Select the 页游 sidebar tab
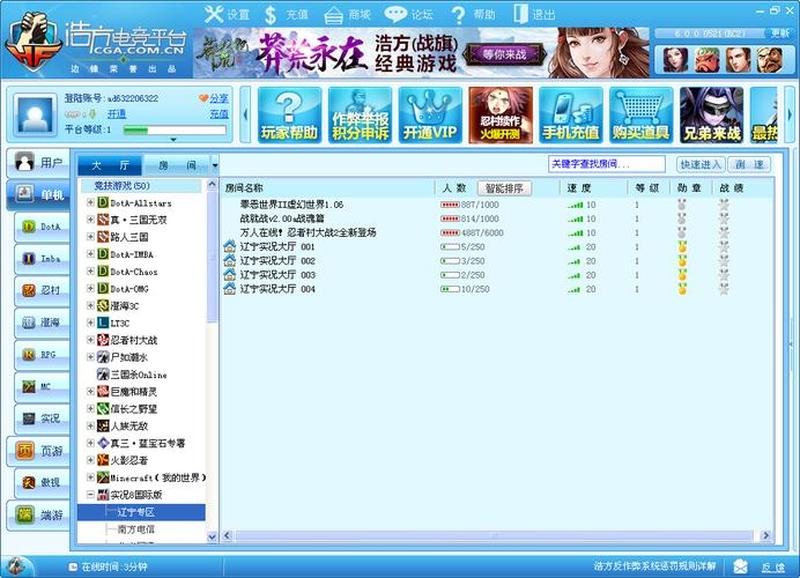The width and height of the screenshot is (800, 578). (39, 450)
